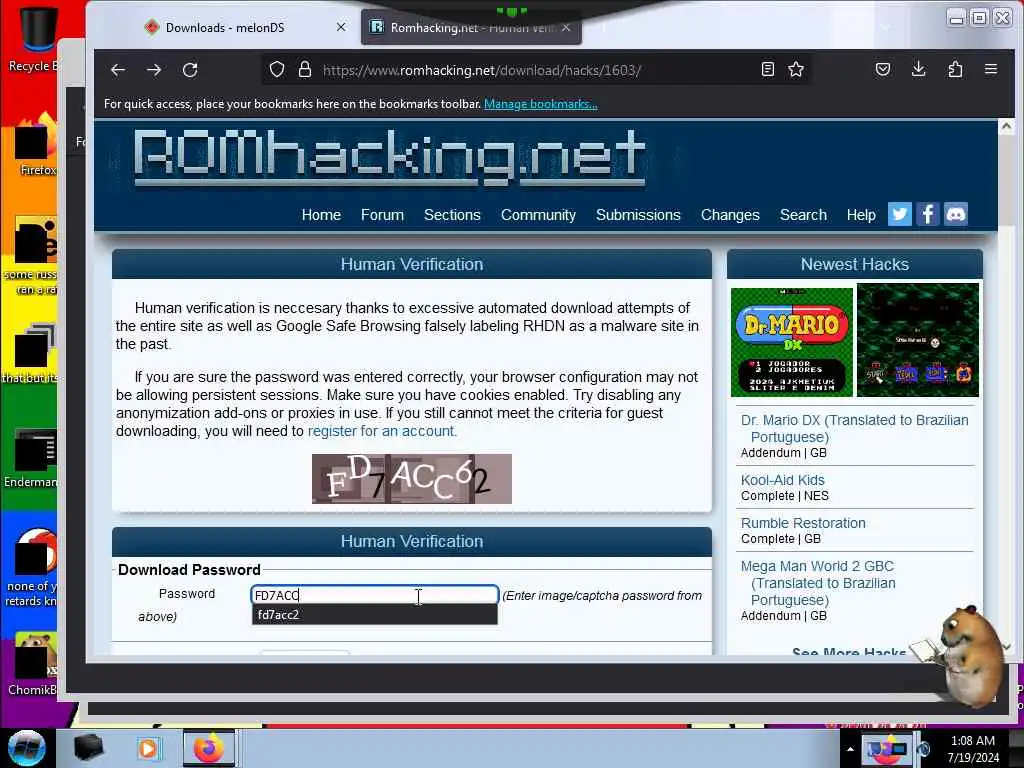This screenshot has width=1024, height=768.
Task: Close the Downloads - melonDS tab
Action: point(341,27)
